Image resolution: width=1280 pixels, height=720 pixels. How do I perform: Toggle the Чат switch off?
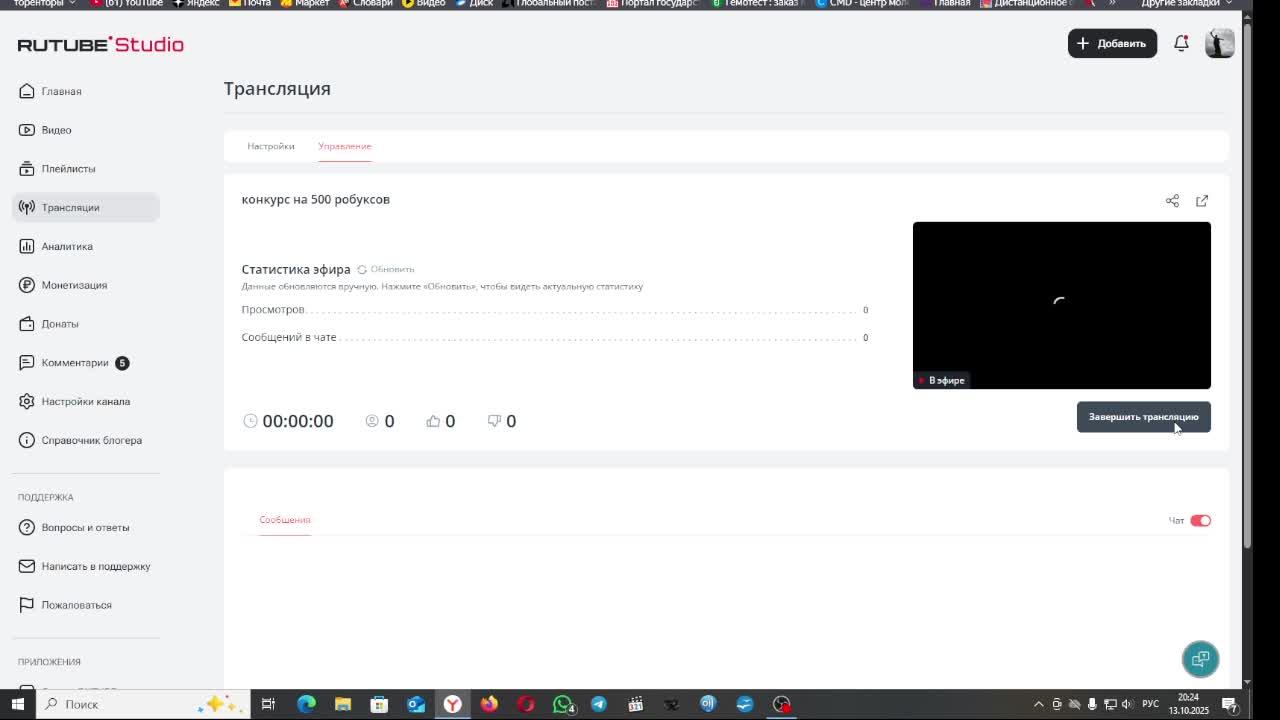tap(1201, 520)
